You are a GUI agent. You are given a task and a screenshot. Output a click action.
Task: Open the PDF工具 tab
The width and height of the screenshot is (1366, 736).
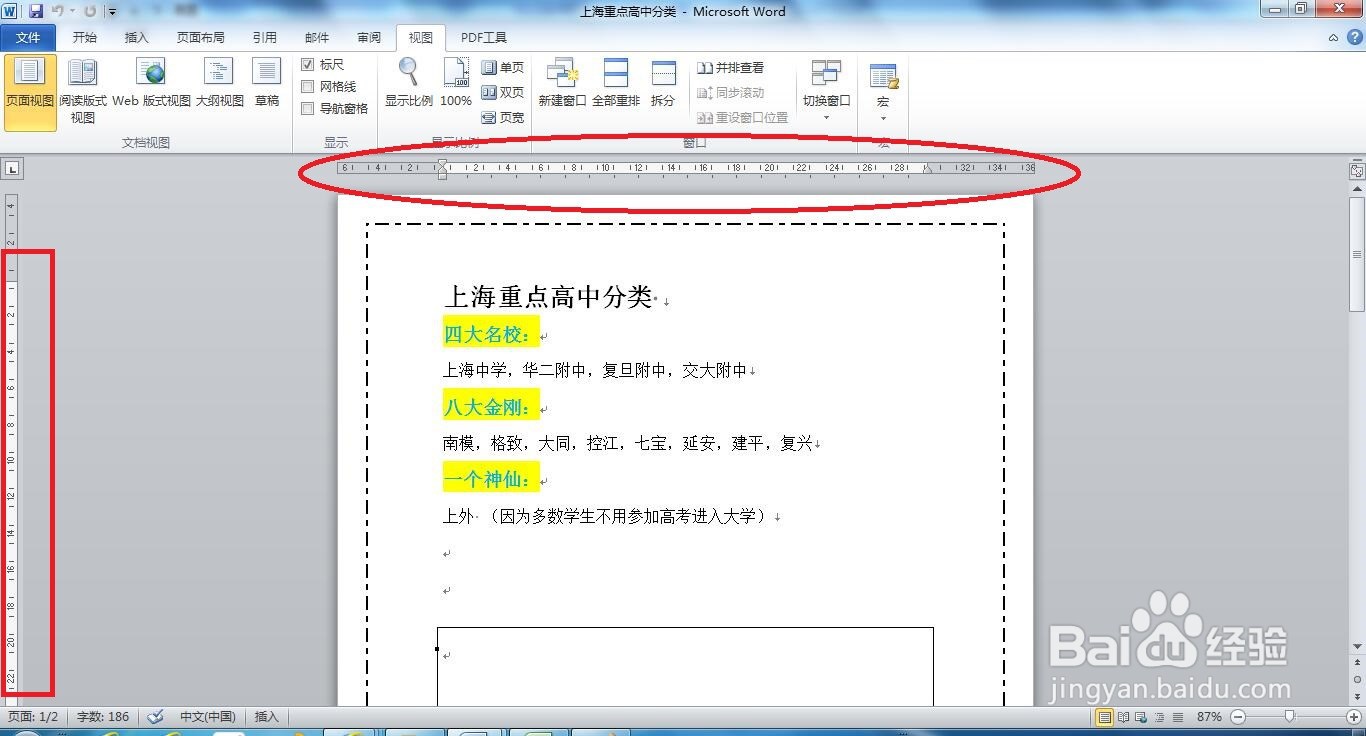click(x=484, y=38)
